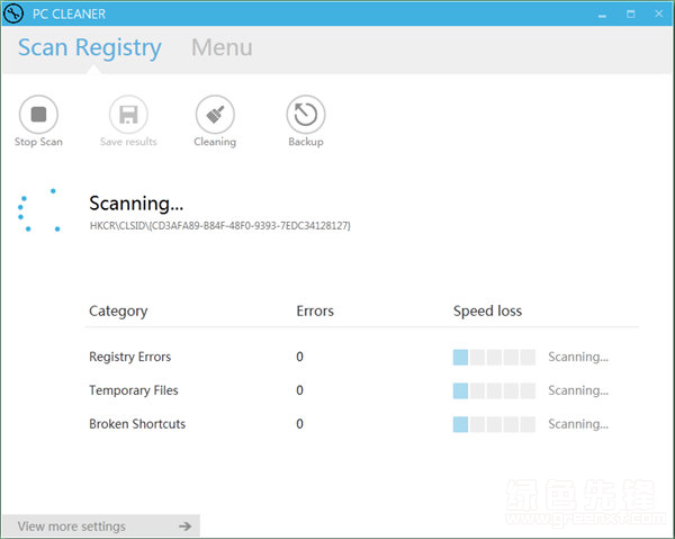Maximize the PC Cleaner window
This screenshot has height=539, width=675.
pyautogui.click(x=631, y=14)
